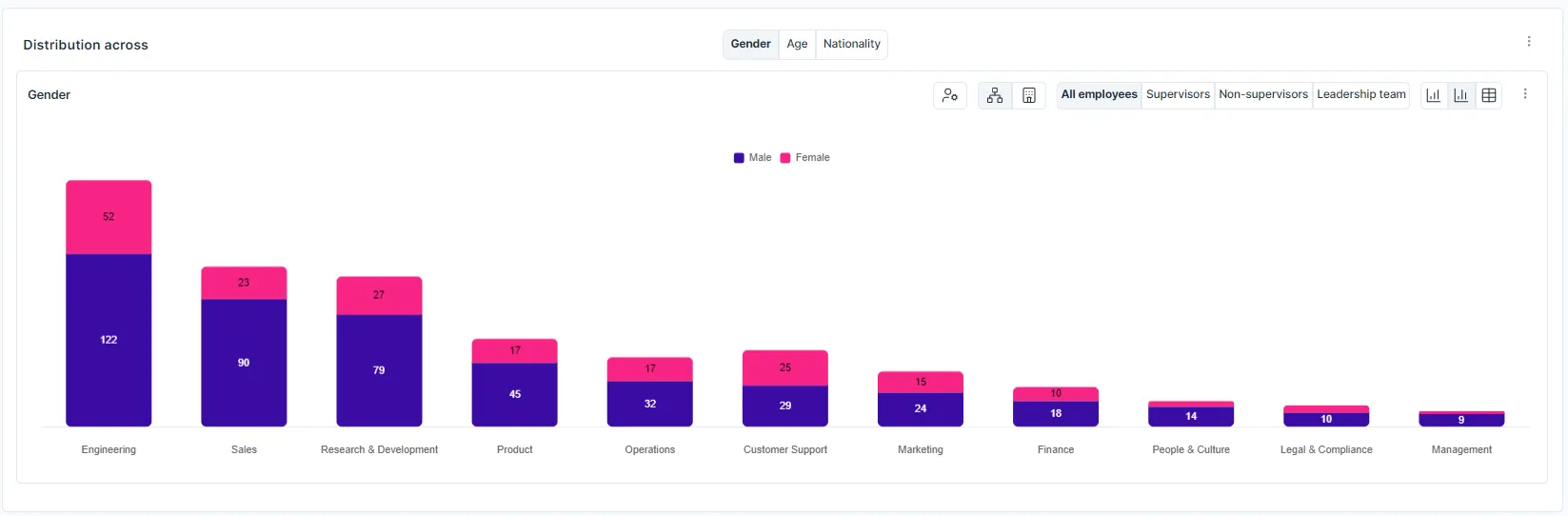The image size is (1568, 516).
Task: Click Marketing male segment 24
Action: 921,408
